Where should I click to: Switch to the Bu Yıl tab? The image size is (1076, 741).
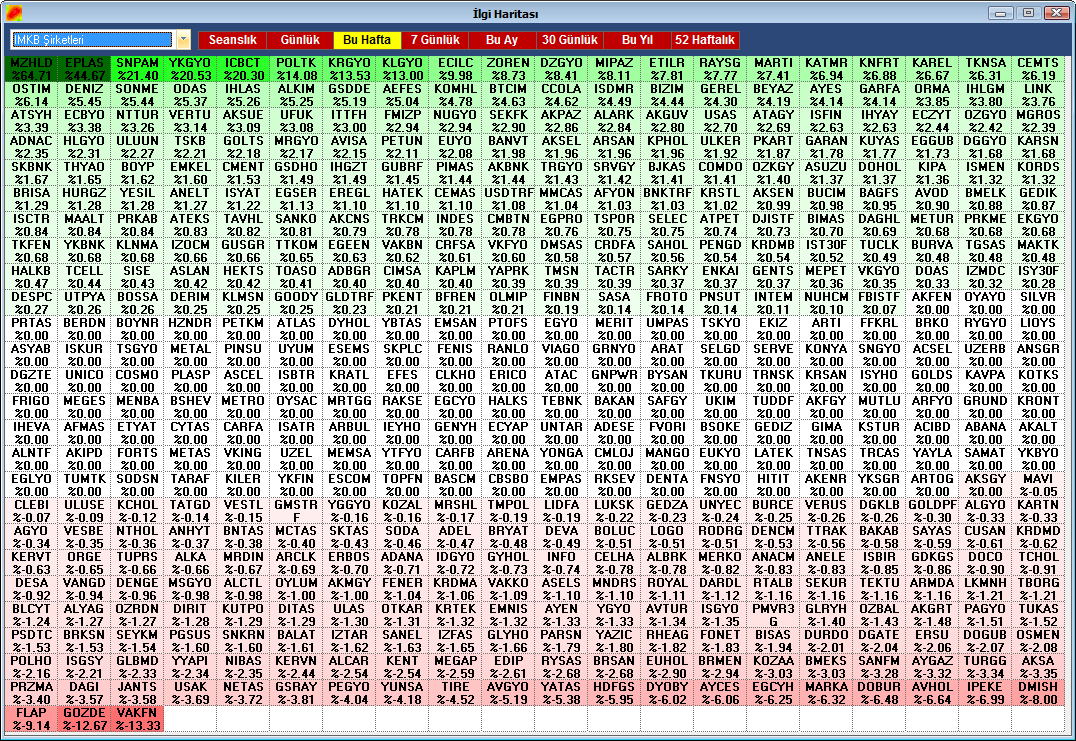tap(637, 40)
